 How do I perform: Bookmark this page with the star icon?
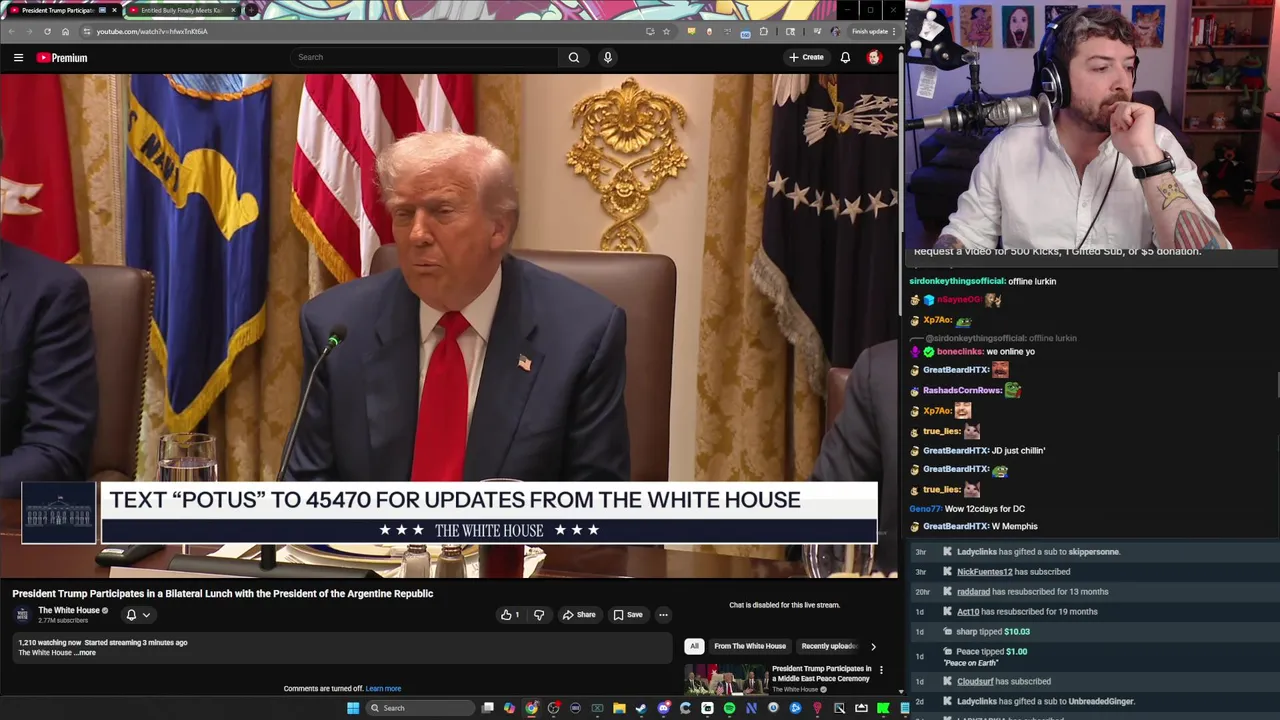(666, 31)
